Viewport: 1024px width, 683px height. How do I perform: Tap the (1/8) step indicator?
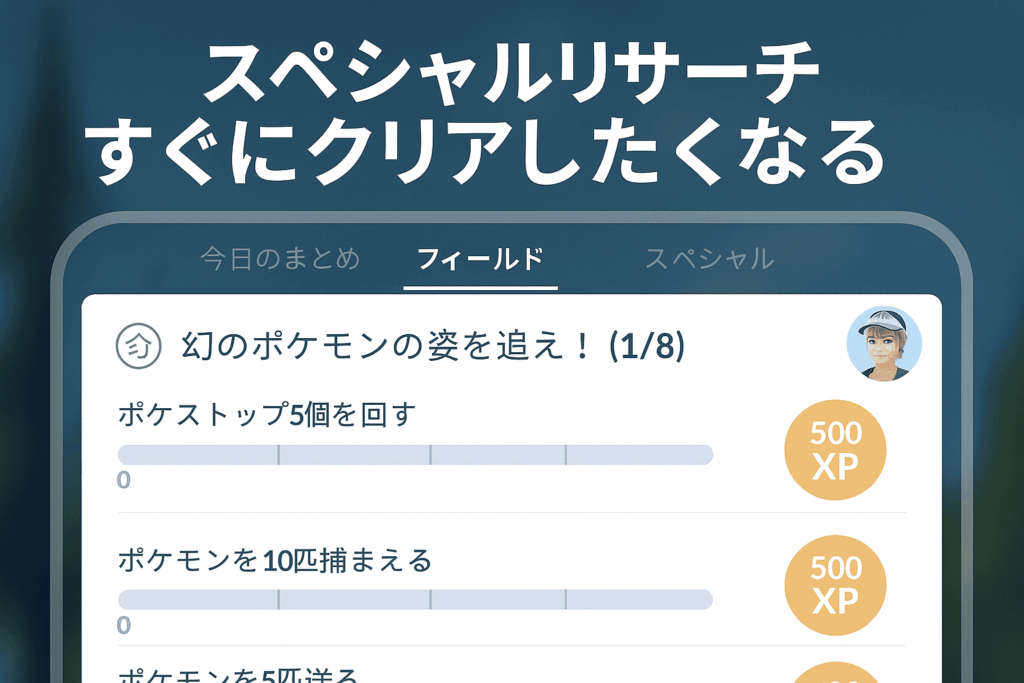click(x=647, y=346)
